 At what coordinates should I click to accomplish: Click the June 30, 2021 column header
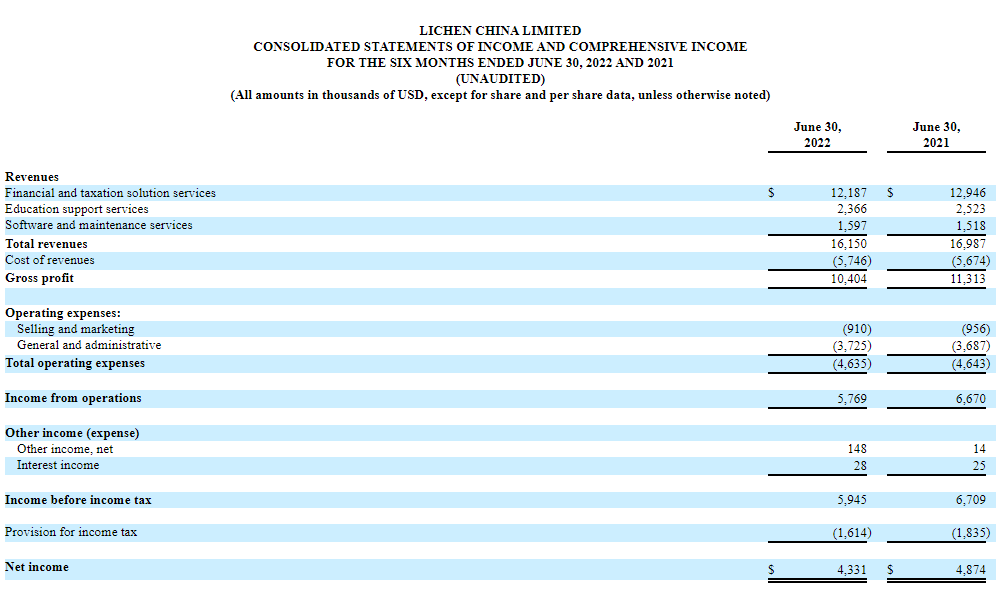pyautogui.click(x=936, y=134)
